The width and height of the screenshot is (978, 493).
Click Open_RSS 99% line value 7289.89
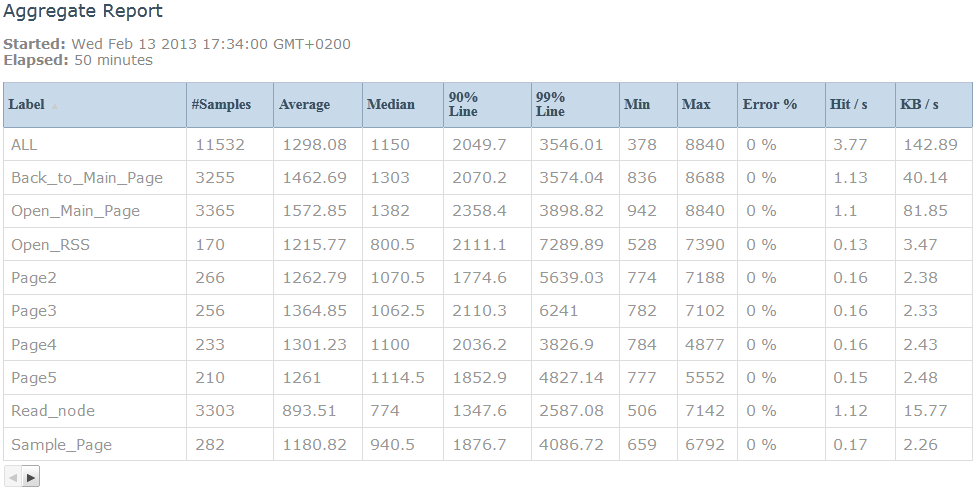(571, 245)
